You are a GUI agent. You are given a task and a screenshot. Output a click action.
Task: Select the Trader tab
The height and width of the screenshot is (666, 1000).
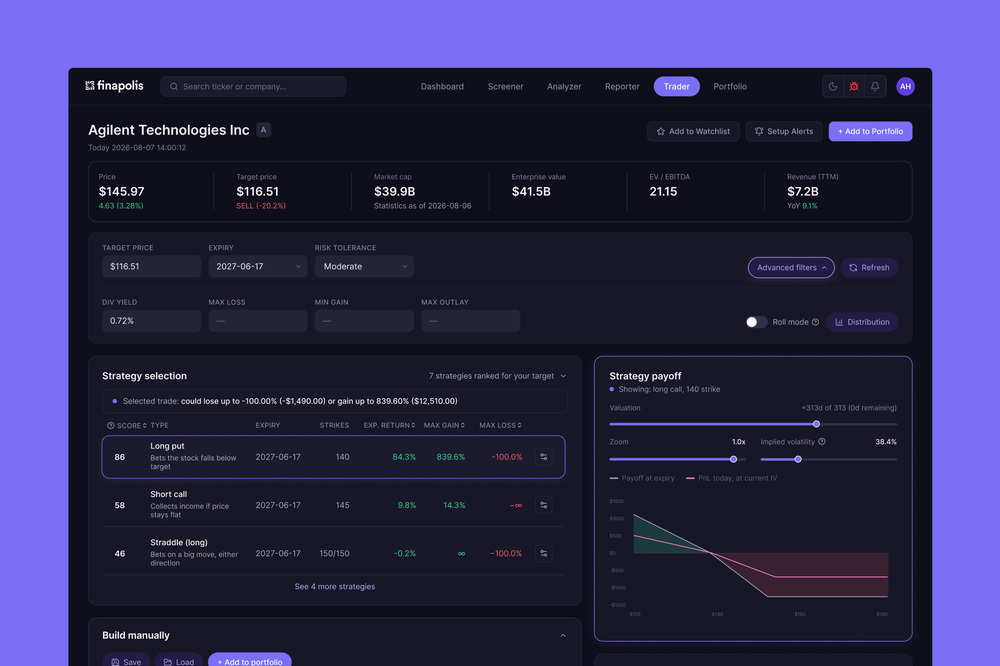[x=676, y=86]
